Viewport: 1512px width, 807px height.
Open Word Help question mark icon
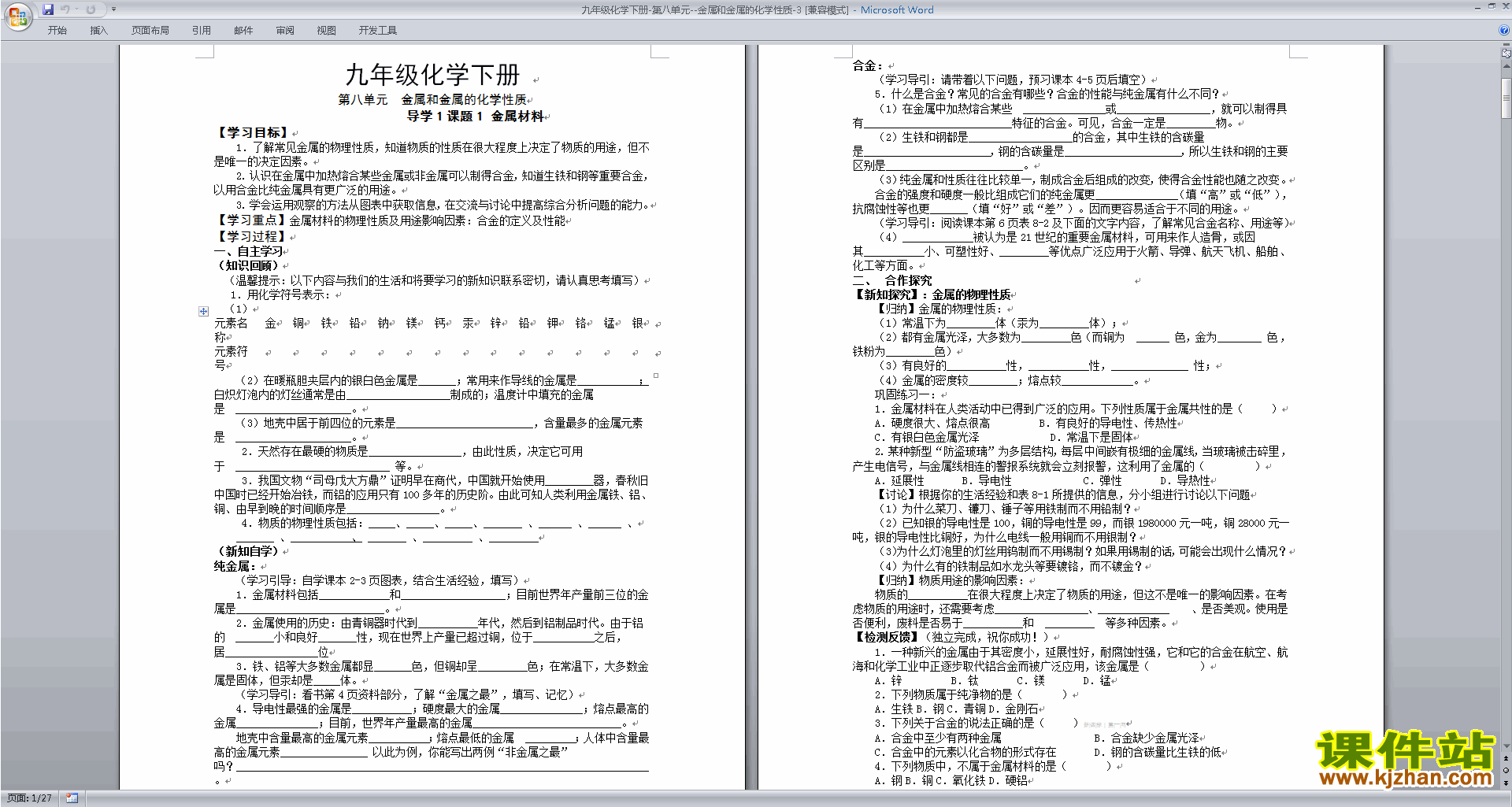1504,30
